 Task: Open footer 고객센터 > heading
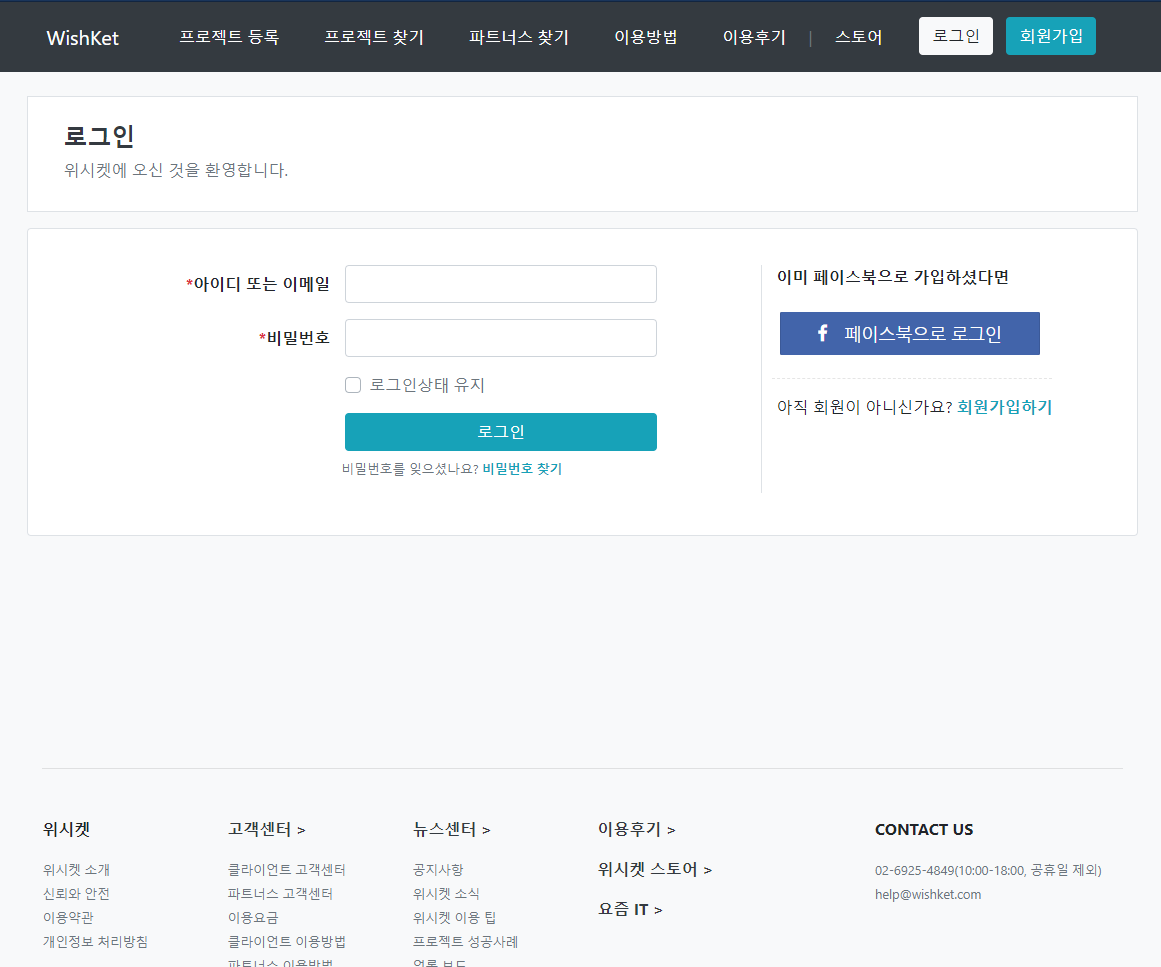point(267,829)
